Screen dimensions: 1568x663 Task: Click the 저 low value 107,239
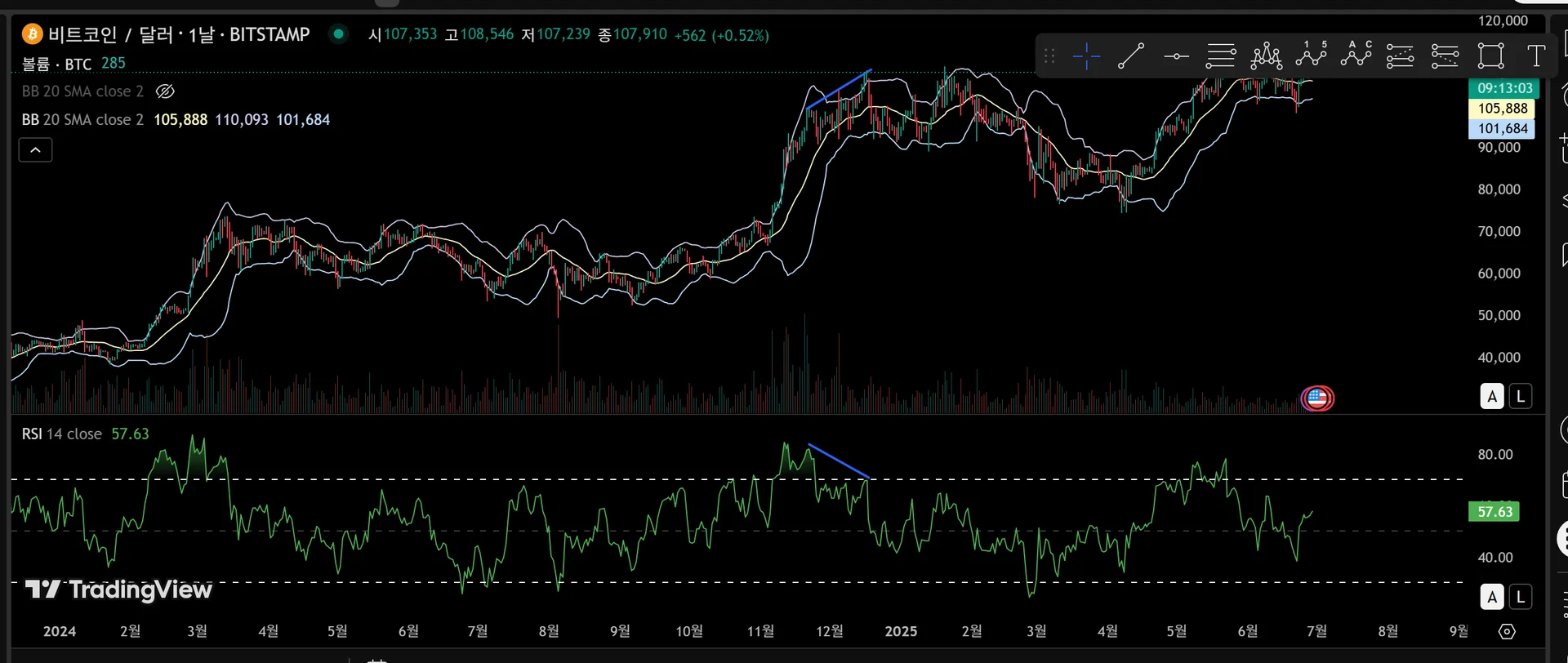pos(563,34)
